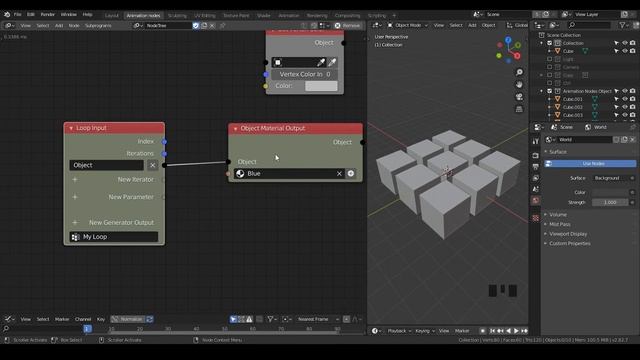Unlink the NodeTree with X icon
This screenshot has width=640, height=360.
pos(212,26)
